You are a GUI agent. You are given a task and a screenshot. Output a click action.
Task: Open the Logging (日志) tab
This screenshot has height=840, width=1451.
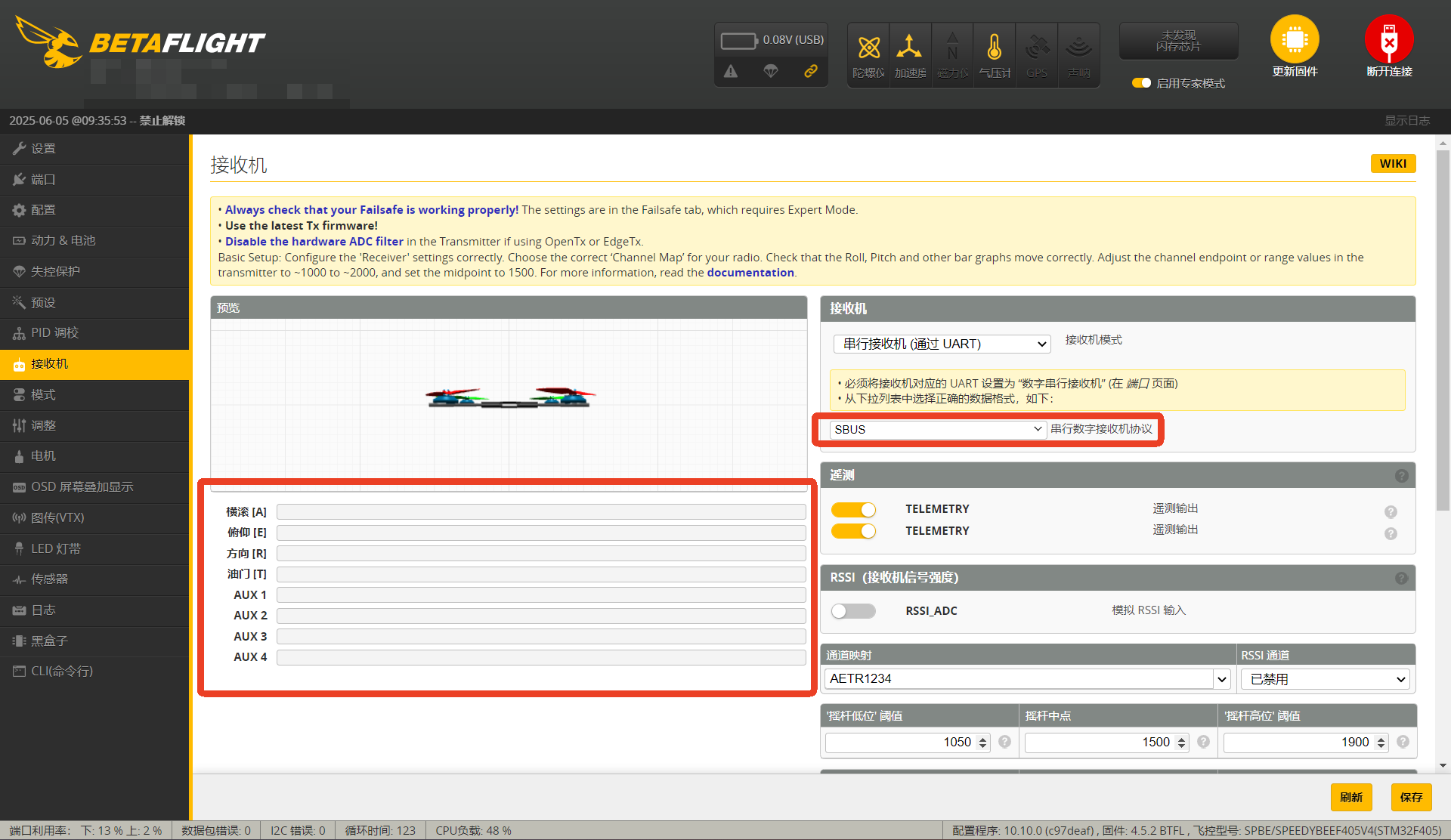click(94, 610)
